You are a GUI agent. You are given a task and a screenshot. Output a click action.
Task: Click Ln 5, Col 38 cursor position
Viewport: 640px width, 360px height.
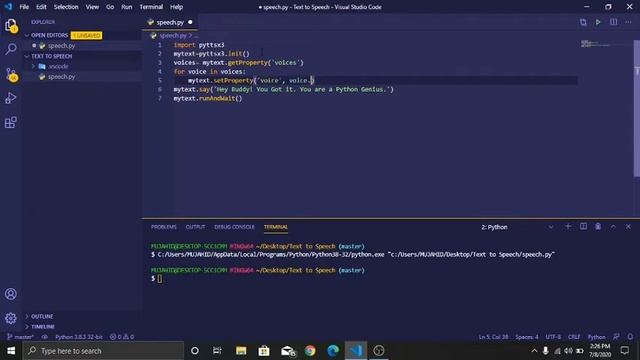[493, 337]
